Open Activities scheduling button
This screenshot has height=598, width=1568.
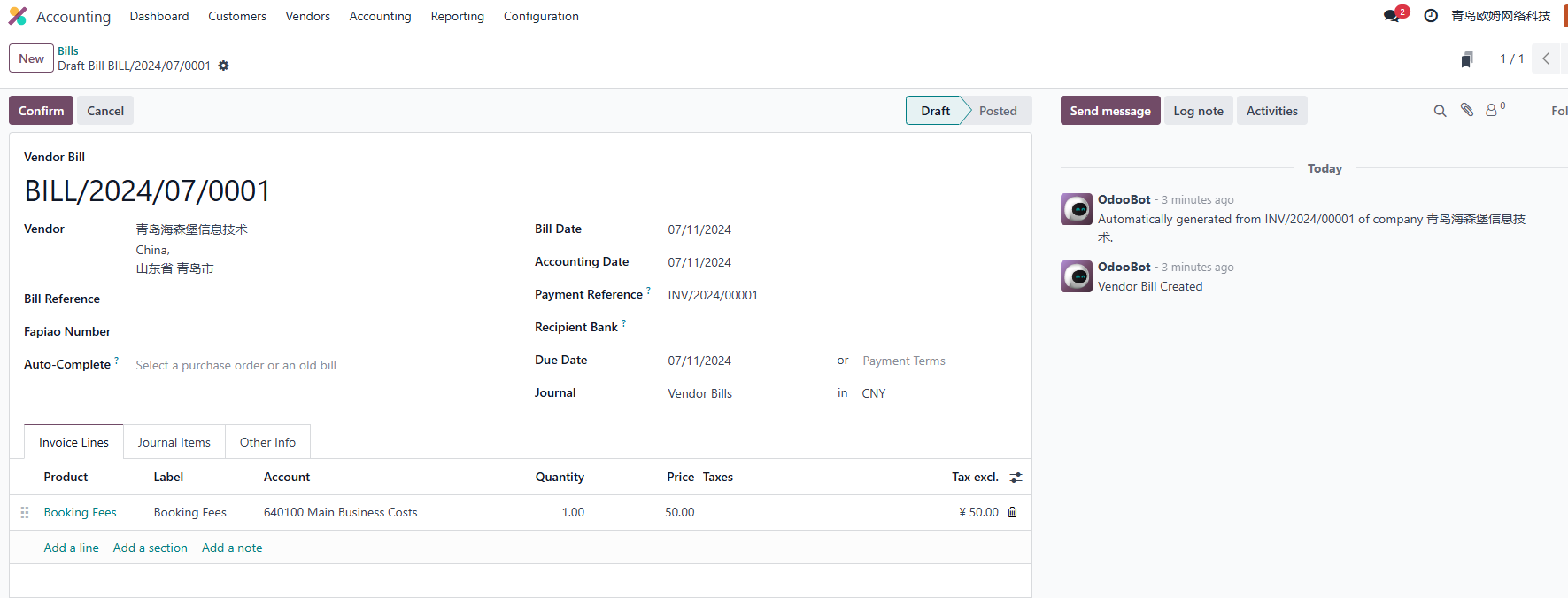tap(1271, 111)
